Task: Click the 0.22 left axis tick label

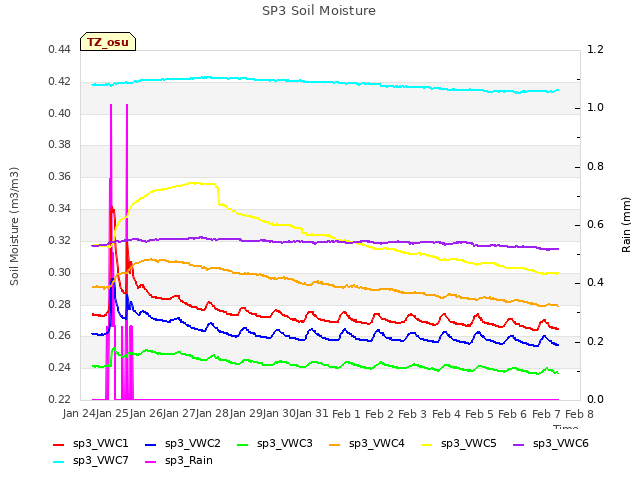Action: click(59, 399)
